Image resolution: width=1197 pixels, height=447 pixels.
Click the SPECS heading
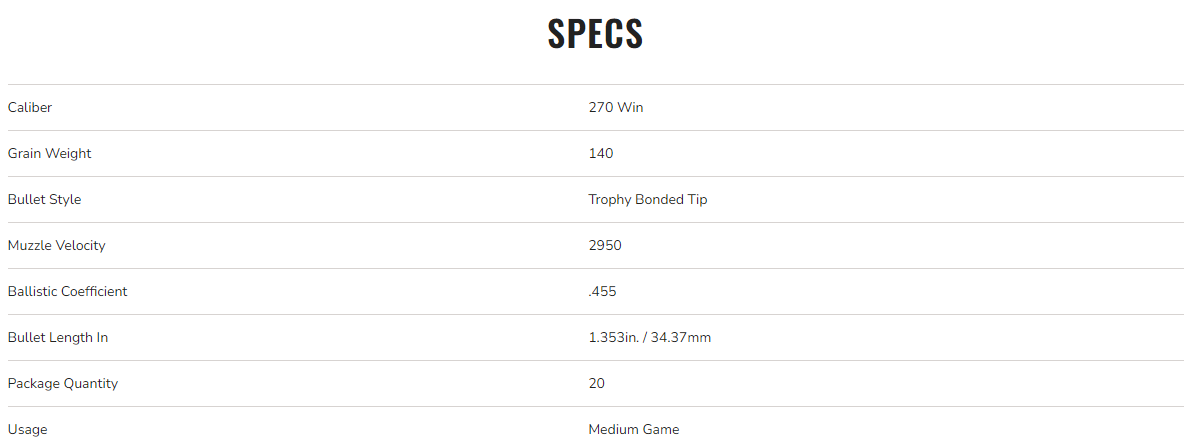point(595,34)
